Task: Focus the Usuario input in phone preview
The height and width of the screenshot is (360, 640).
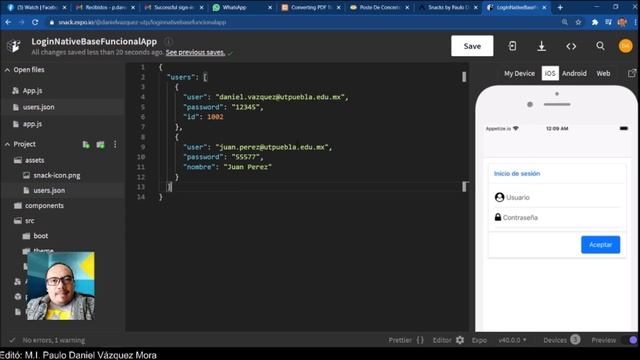Action: 557,198
